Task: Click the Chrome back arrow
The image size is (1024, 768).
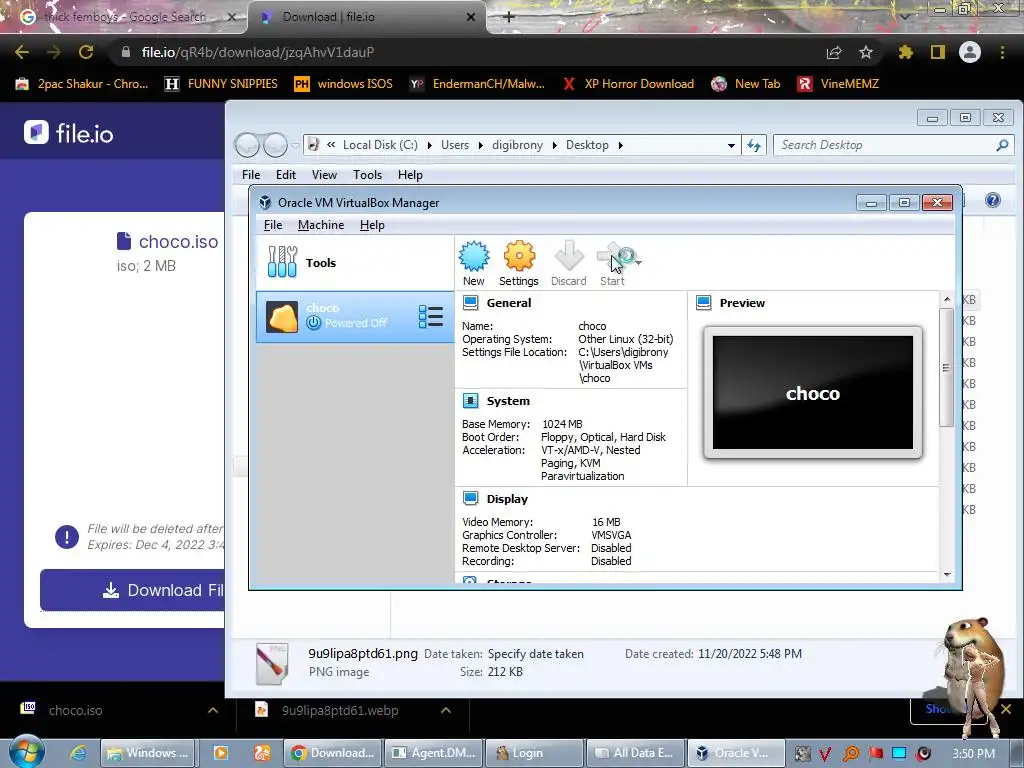Action: pos(22,52)
